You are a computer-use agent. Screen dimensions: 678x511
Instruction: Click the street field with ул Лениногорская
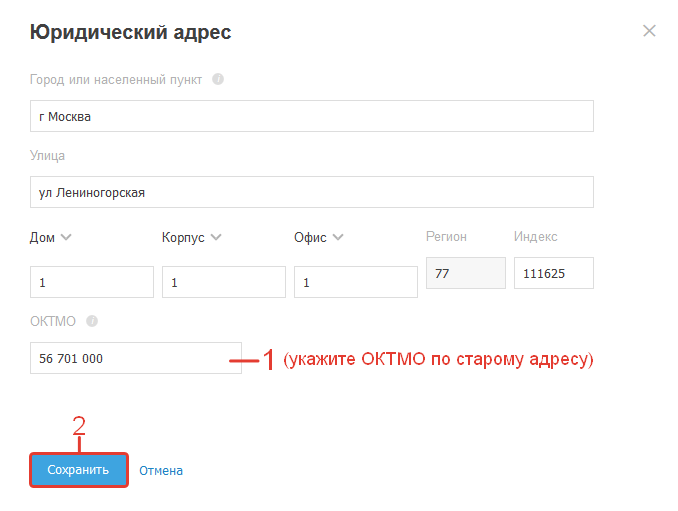(x=312, y=192)
